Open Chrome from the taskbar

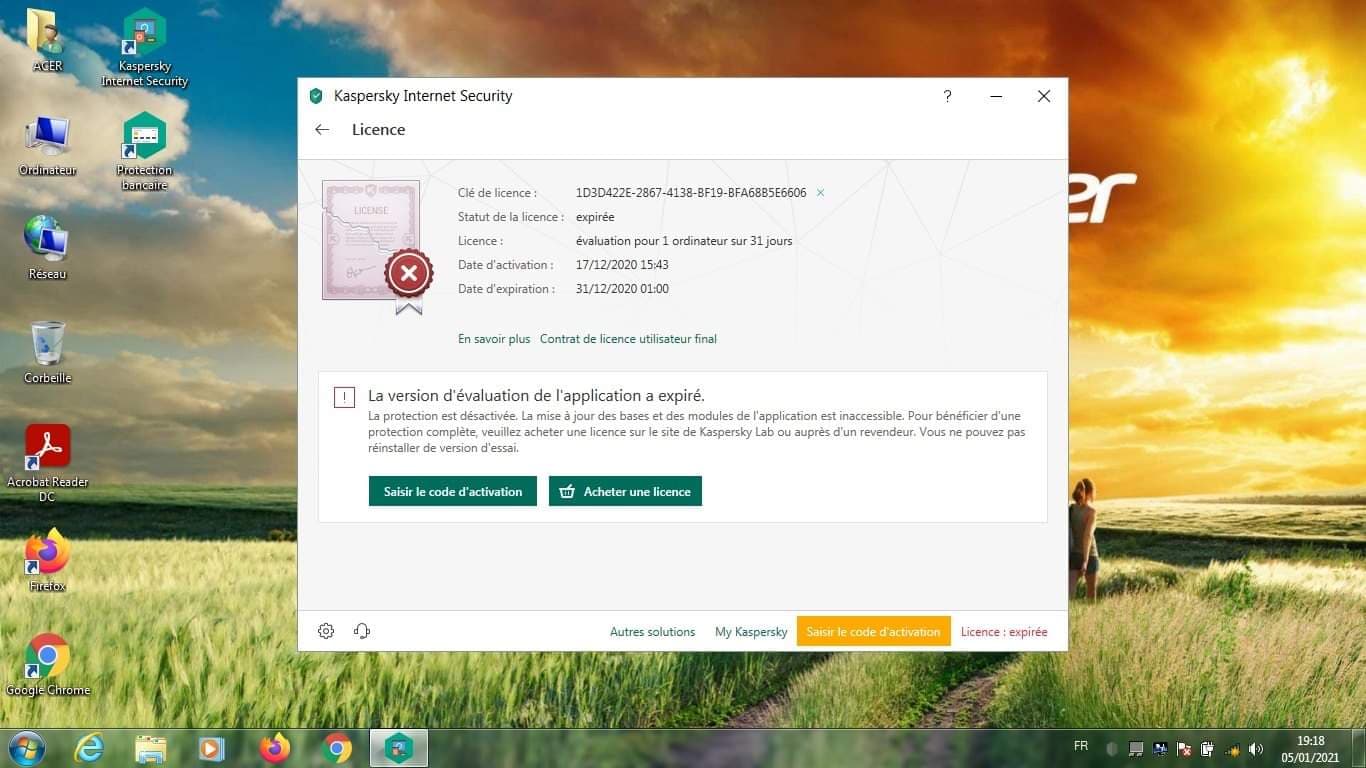pyautogui.click(x=337, y=748)
